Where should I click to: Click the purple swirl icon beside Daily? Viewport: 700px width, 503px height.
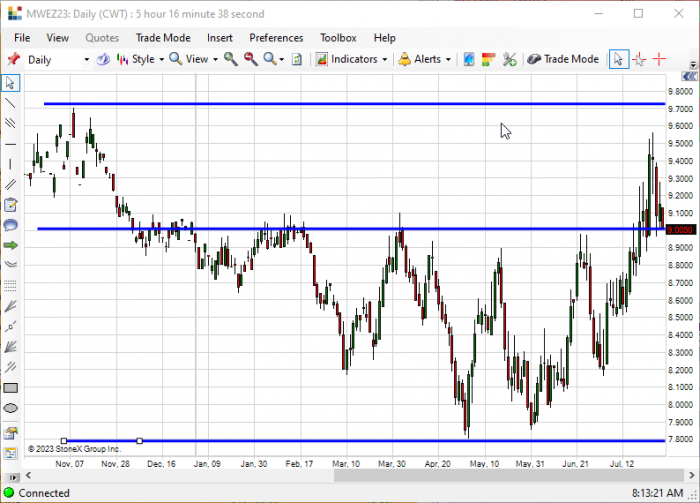(x=103, y=59)
